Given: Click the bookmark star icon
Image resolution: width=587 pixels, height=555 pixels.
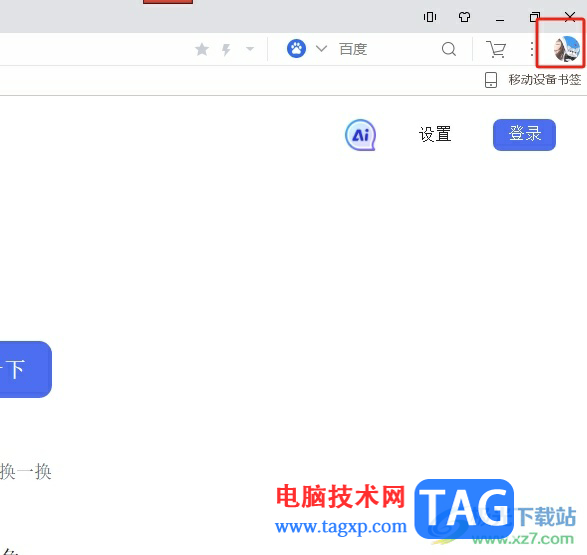Looking at the screenshot, I should pos(202,49).
